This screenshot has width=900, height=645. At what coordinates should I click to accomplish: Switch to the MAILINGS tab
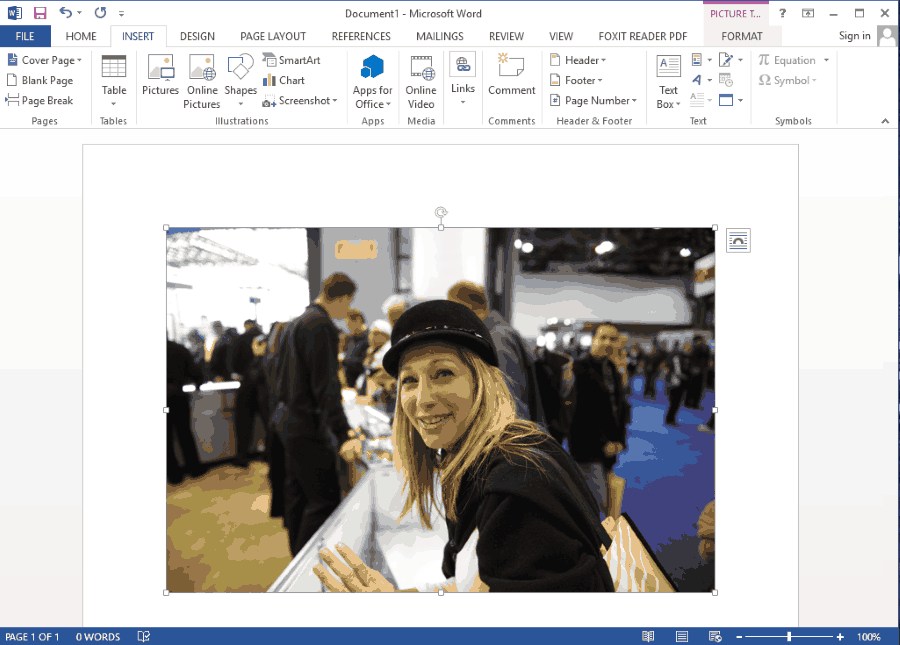point(440,36)
